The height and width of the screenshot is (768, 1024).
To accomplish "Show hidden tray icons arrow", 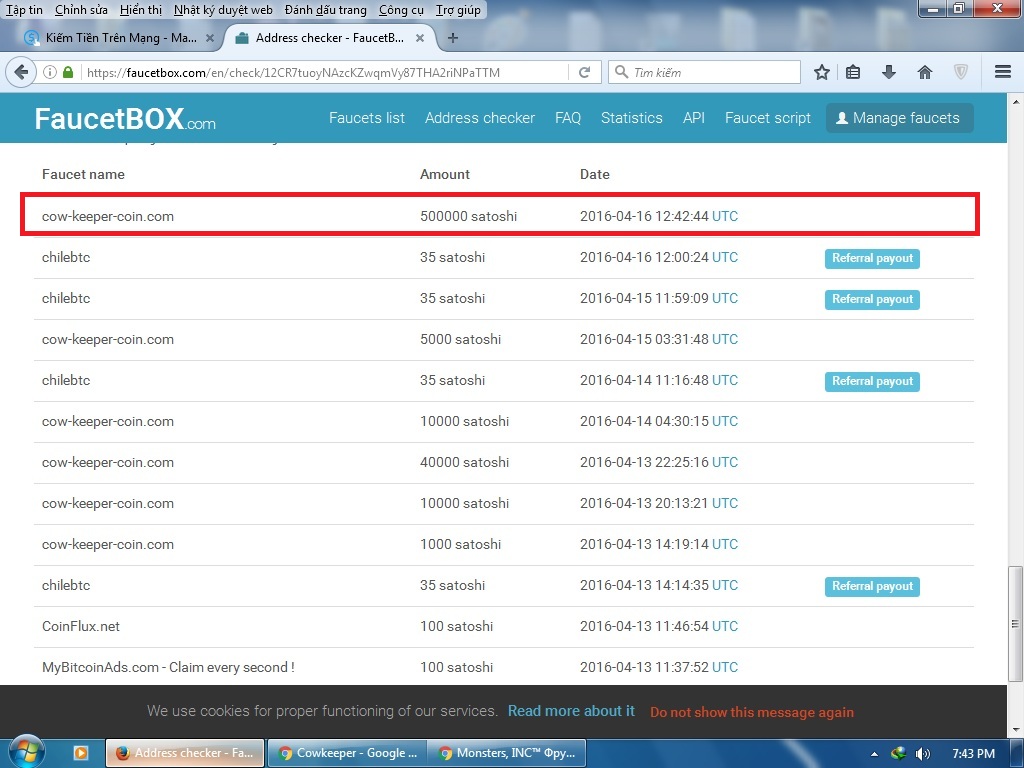I will 874,754.
